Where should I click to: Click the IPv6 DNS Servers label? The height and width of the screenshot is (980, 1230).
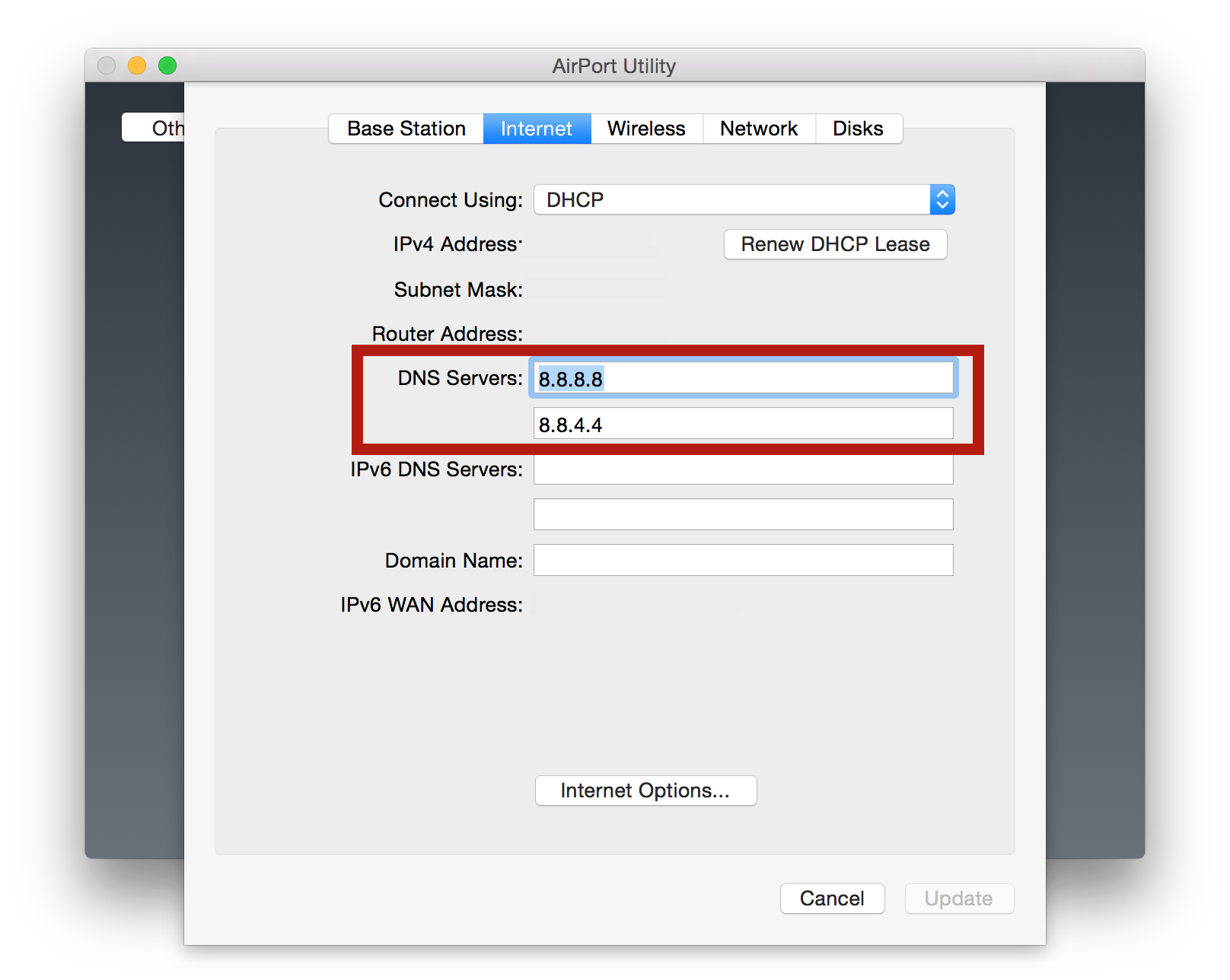(x=437, y=469)
